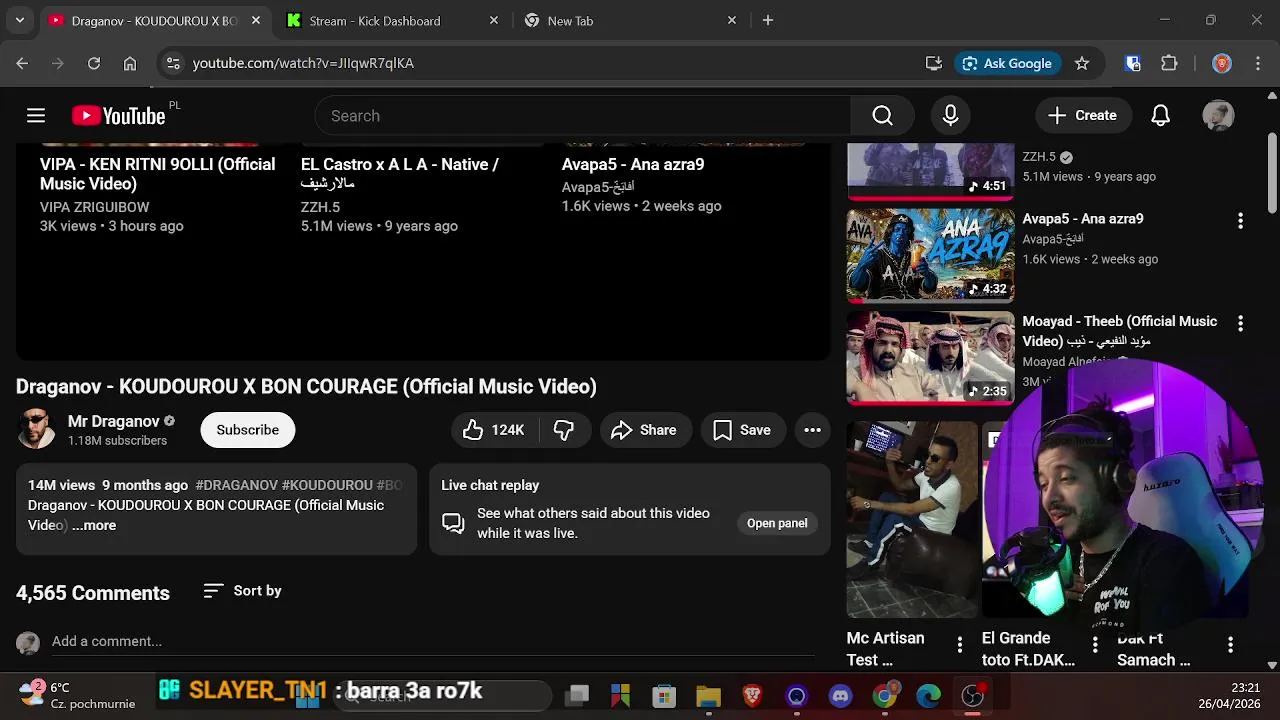Screen dimensions: 1280x720
Task: Start voice search with the microphone icon
Action: click(950, 116)
